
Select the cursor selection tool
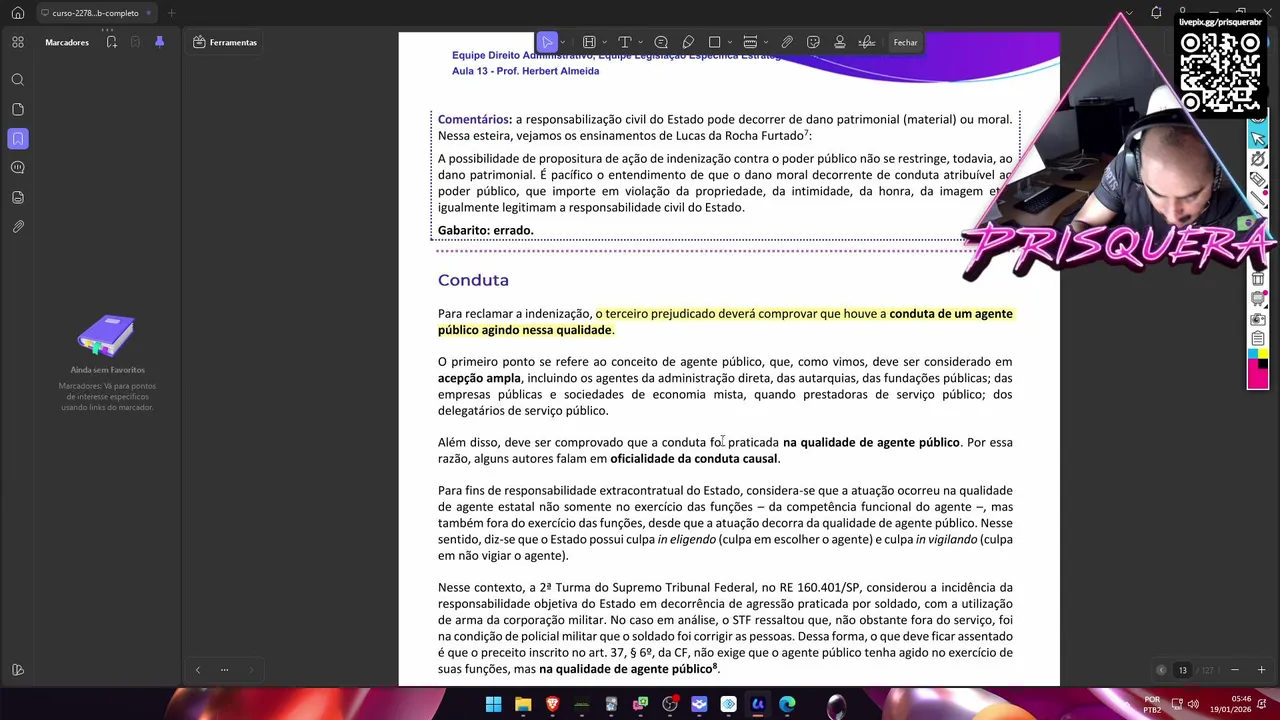[x=546, y=42]
